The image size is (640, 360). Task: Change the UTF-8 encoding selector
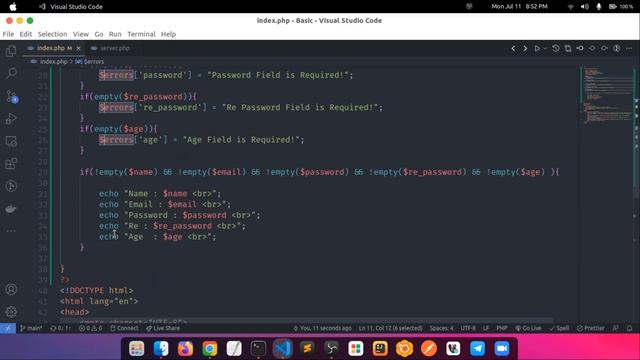[468, 328]
